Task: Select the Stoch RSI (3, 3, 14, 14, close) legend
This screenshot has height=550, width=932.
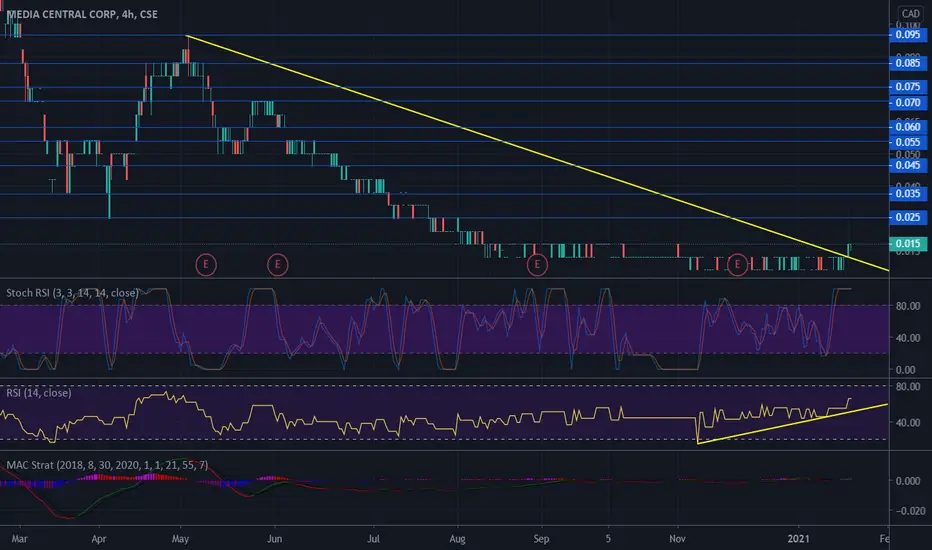Action: [x=72, y=293]
